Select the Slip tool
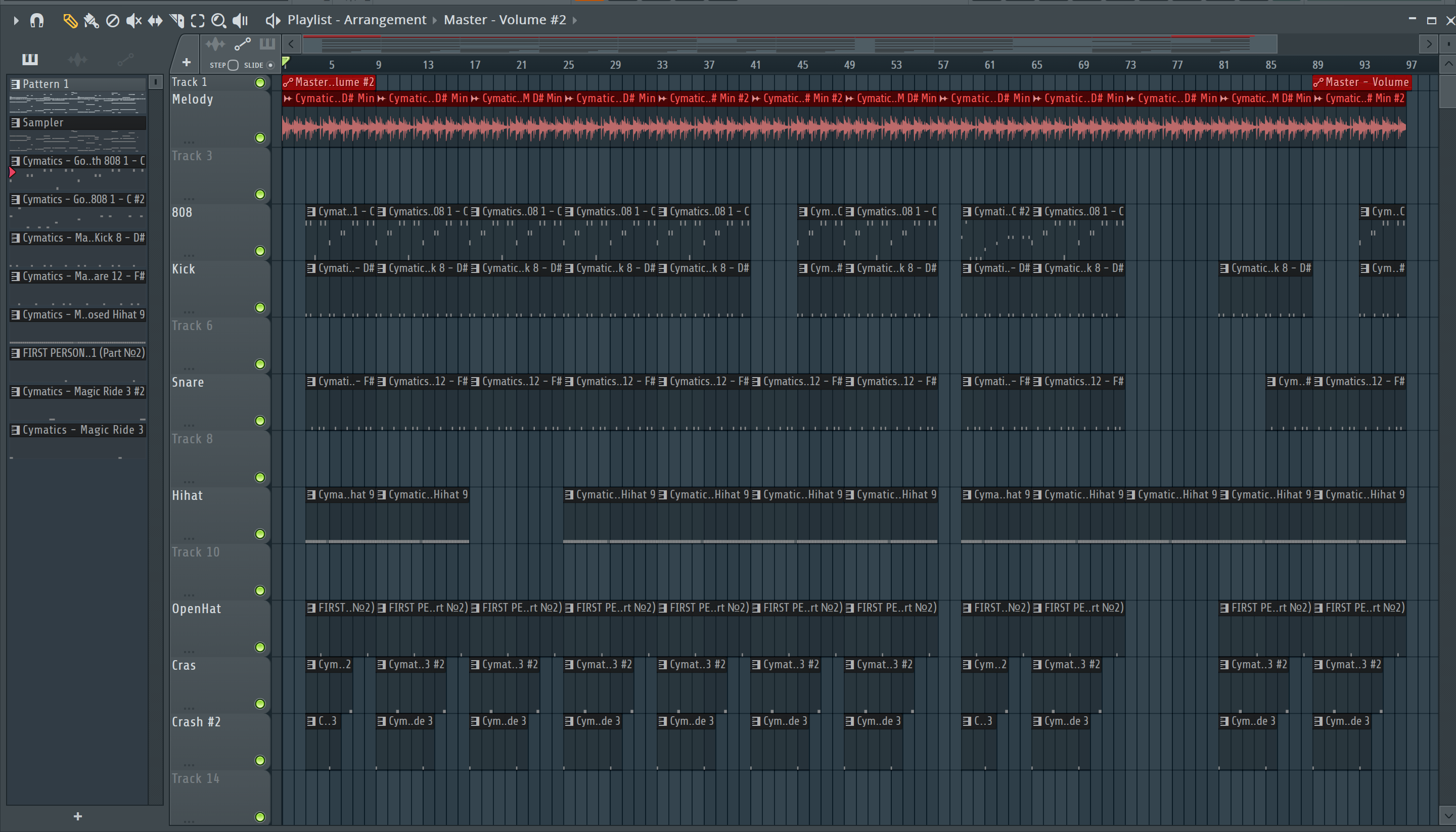The width and height of the screenshot is (1456, 832). tap(155, 21)
